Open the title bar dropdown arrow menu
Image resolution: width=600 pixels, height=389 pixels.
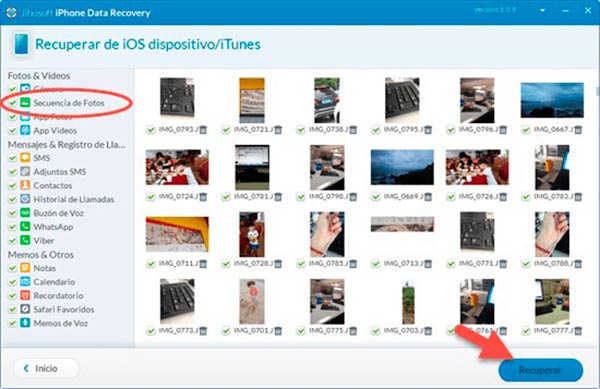(x=543, y=10)
